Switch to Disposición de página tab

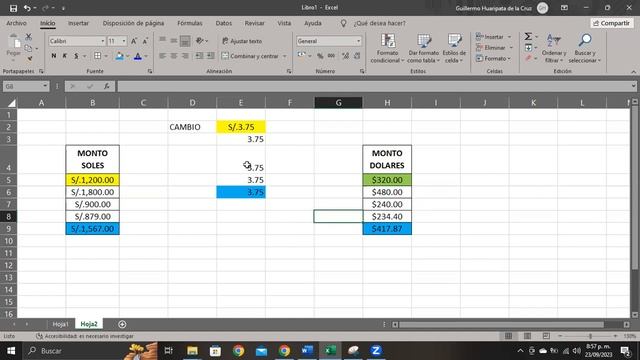[x=133, y=23]
